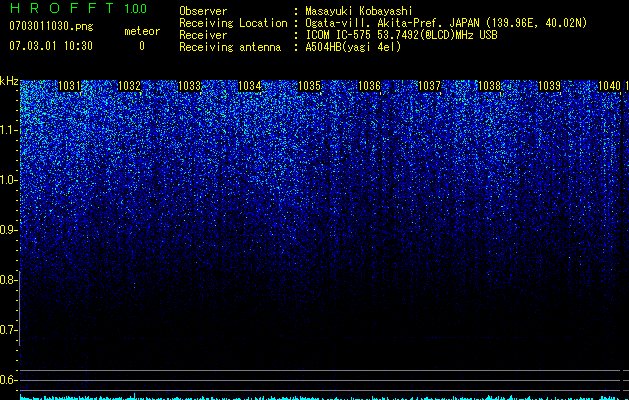
Task: Click the 0.9 frequency axis tick
Action: (8, 230)
